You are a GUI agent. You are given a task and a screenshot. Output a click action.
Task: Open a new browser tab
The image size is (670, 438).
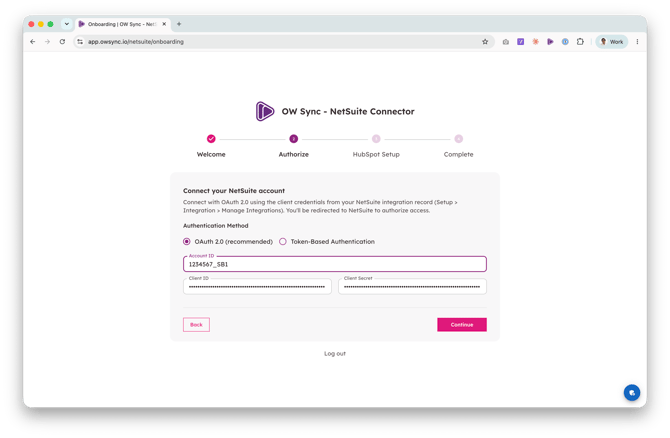[179, 24]
